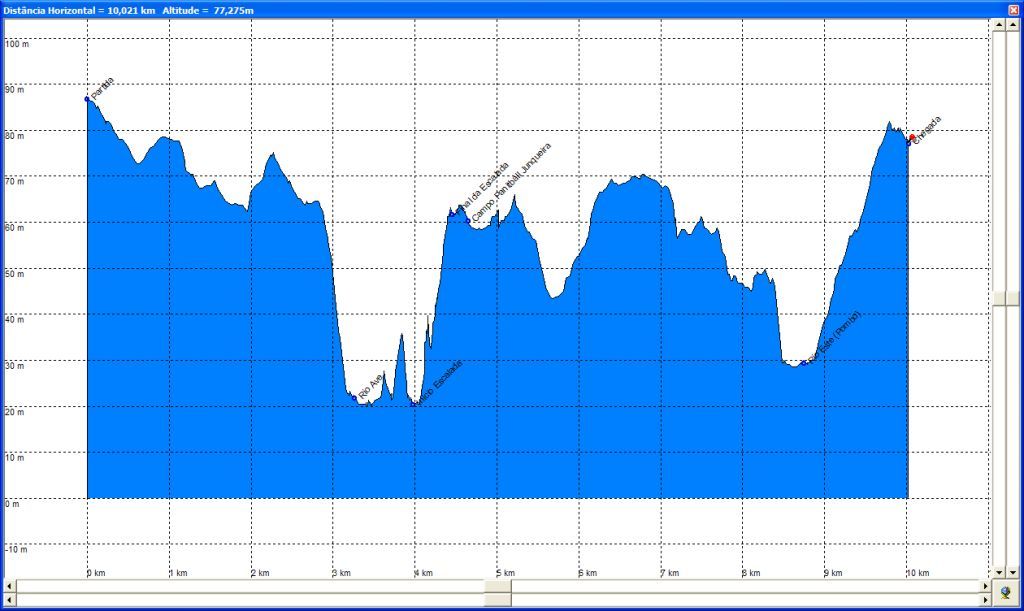Click the Partida waypoint marker

click(87, 99)
